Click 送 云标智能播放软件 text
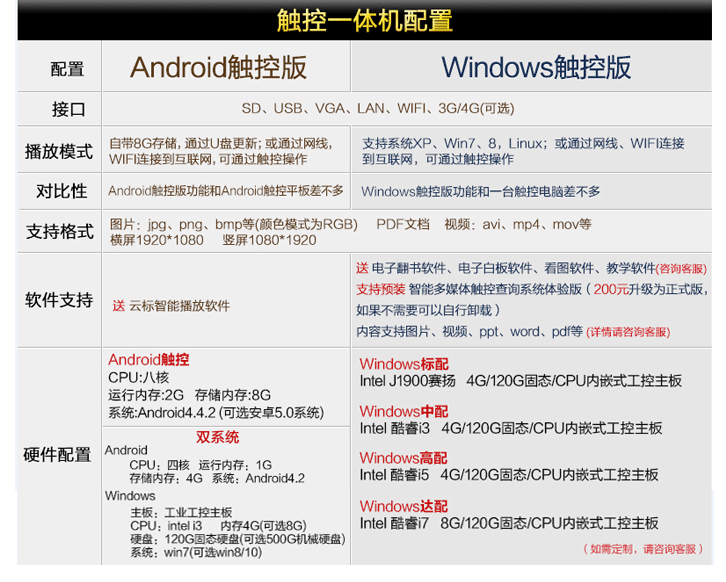The image size is (726, 582). tap(171, 306)
